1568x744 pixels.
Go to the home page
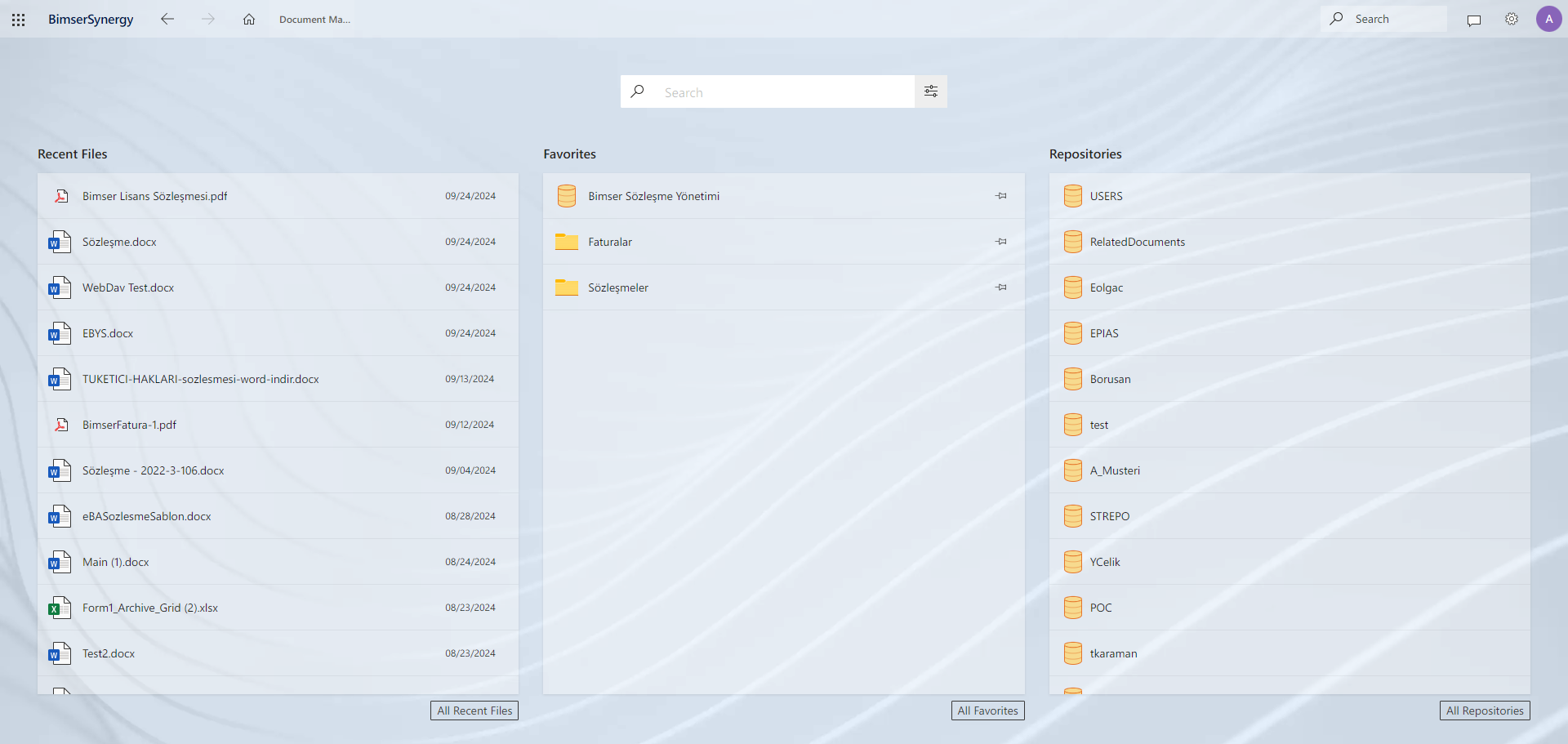tap(249, 19)
